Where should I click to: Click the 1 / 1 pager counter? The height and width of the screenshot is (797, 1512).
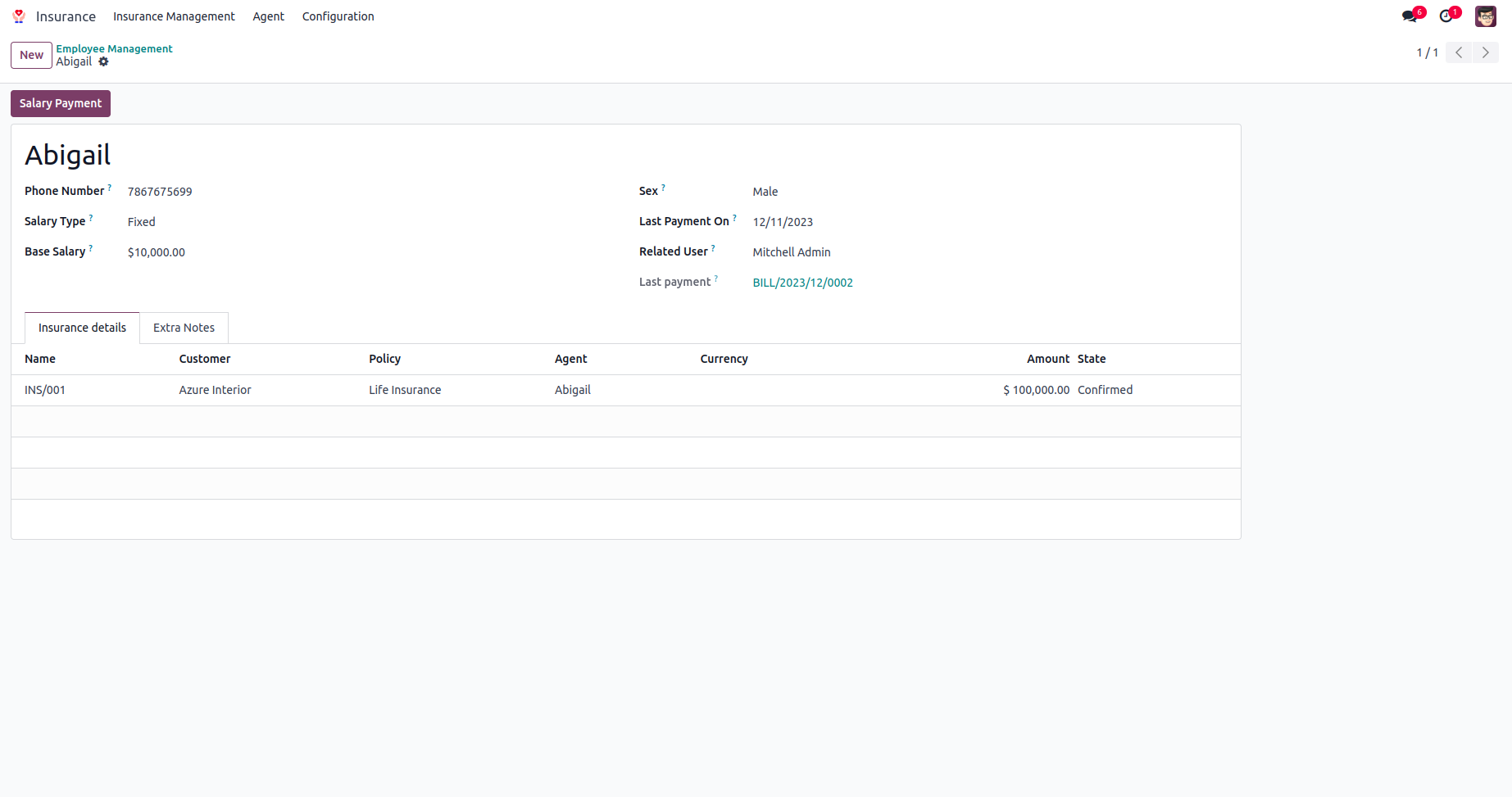pyautogui.click(x=1428, y=52)
